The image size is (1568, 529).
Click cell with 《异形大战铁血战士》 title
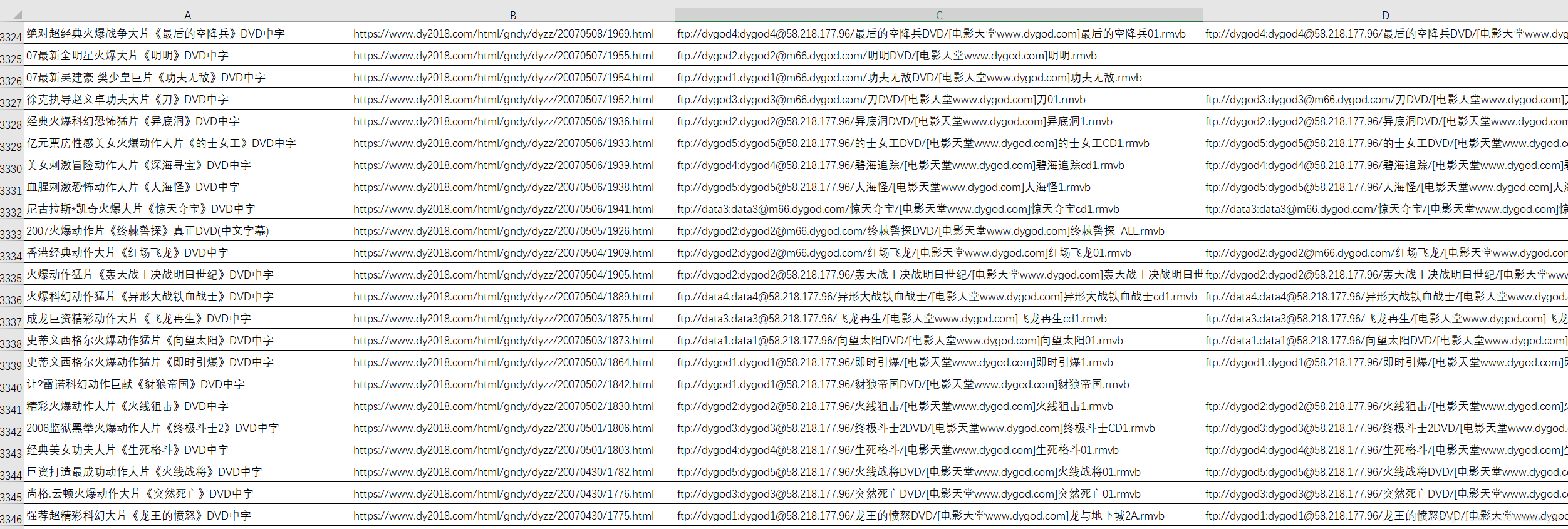coord(187,296)
